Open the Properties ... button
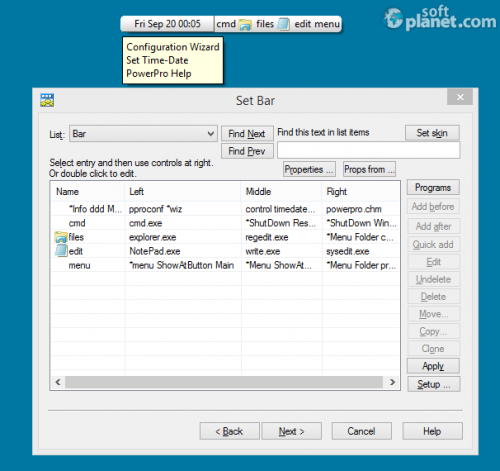Image resolution: width=500 pixels, height=471 pixels. tap(309, 169)
